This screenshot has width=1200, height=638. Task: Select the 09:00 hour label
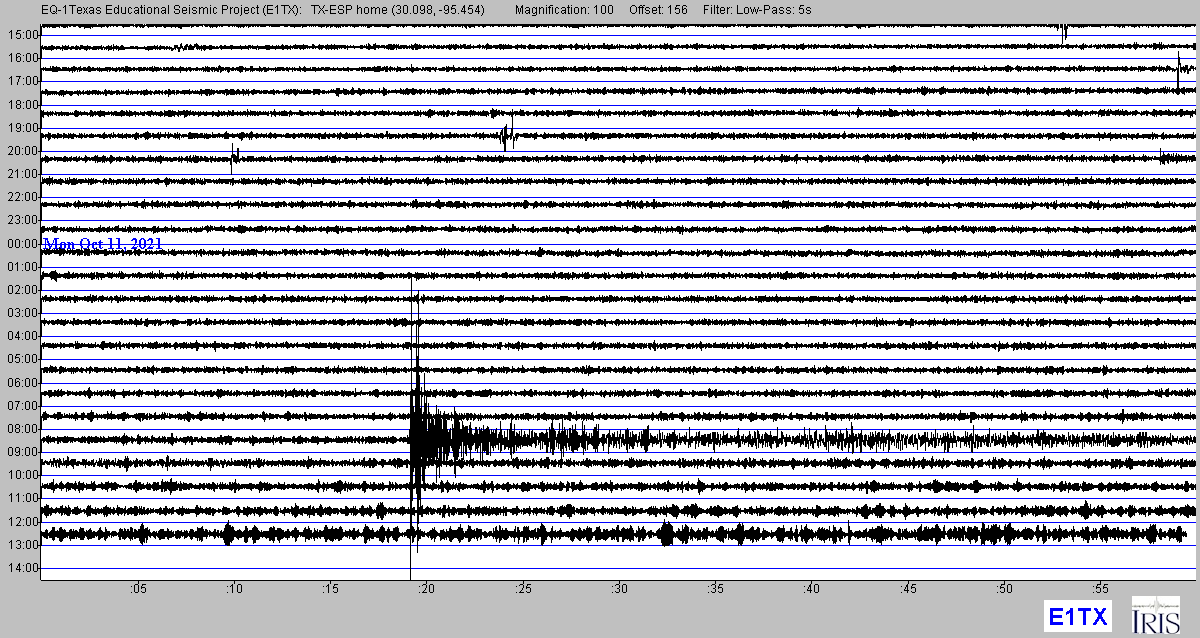click(22, 452)
